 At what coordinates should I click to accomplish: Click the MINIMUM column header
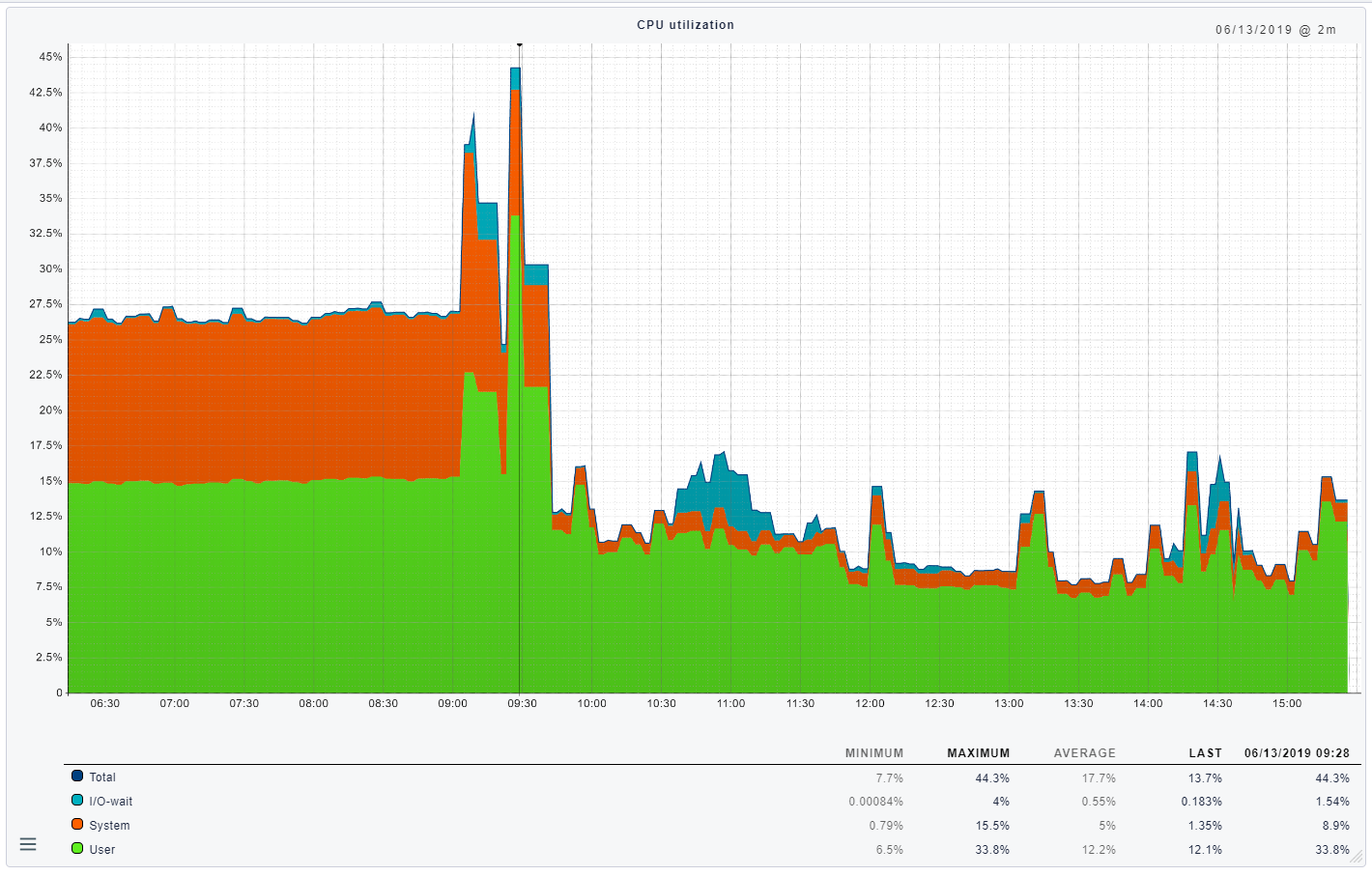(874, 753)
